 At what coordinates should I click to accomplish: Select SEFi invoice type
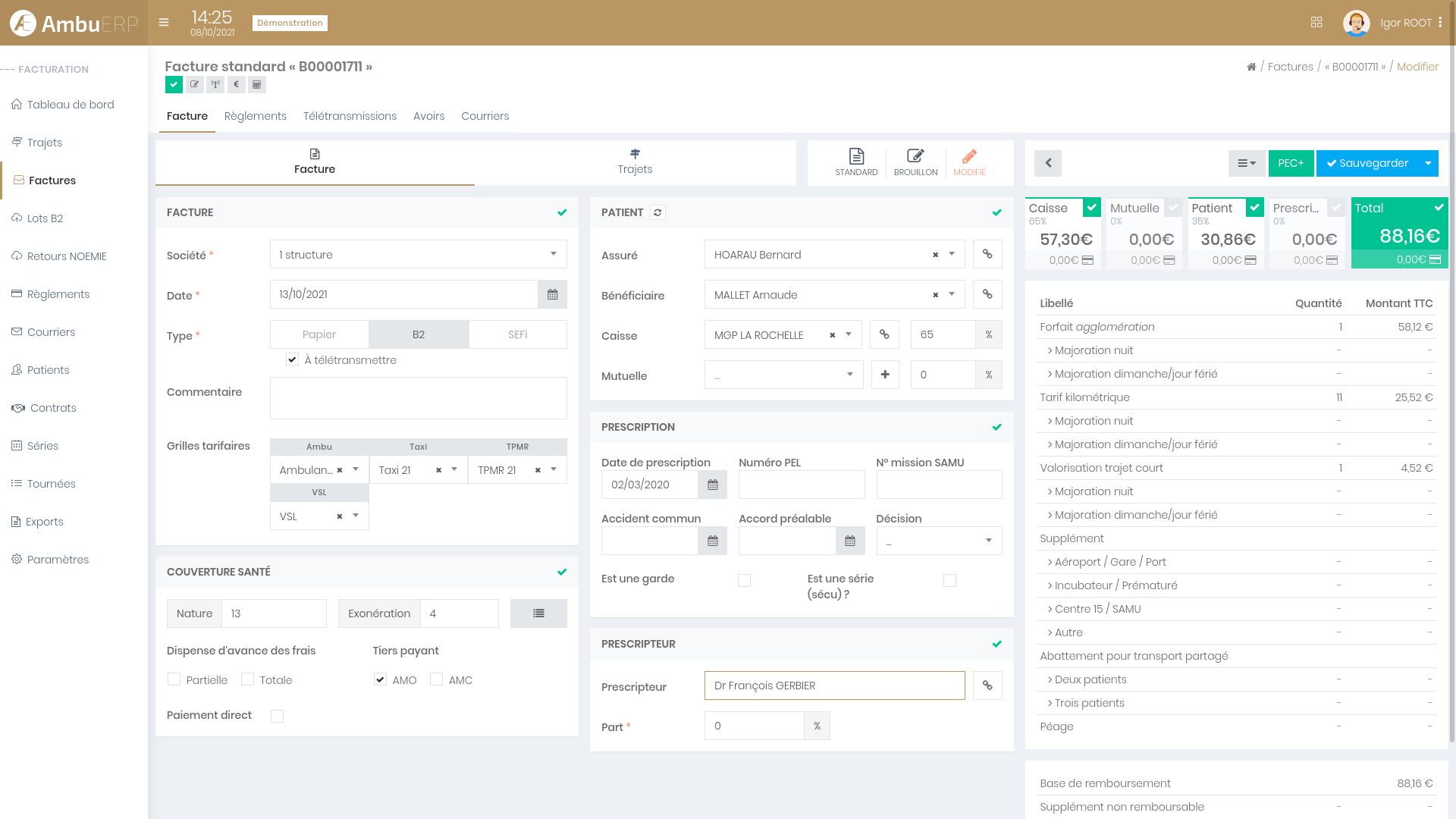pos(517,334)
